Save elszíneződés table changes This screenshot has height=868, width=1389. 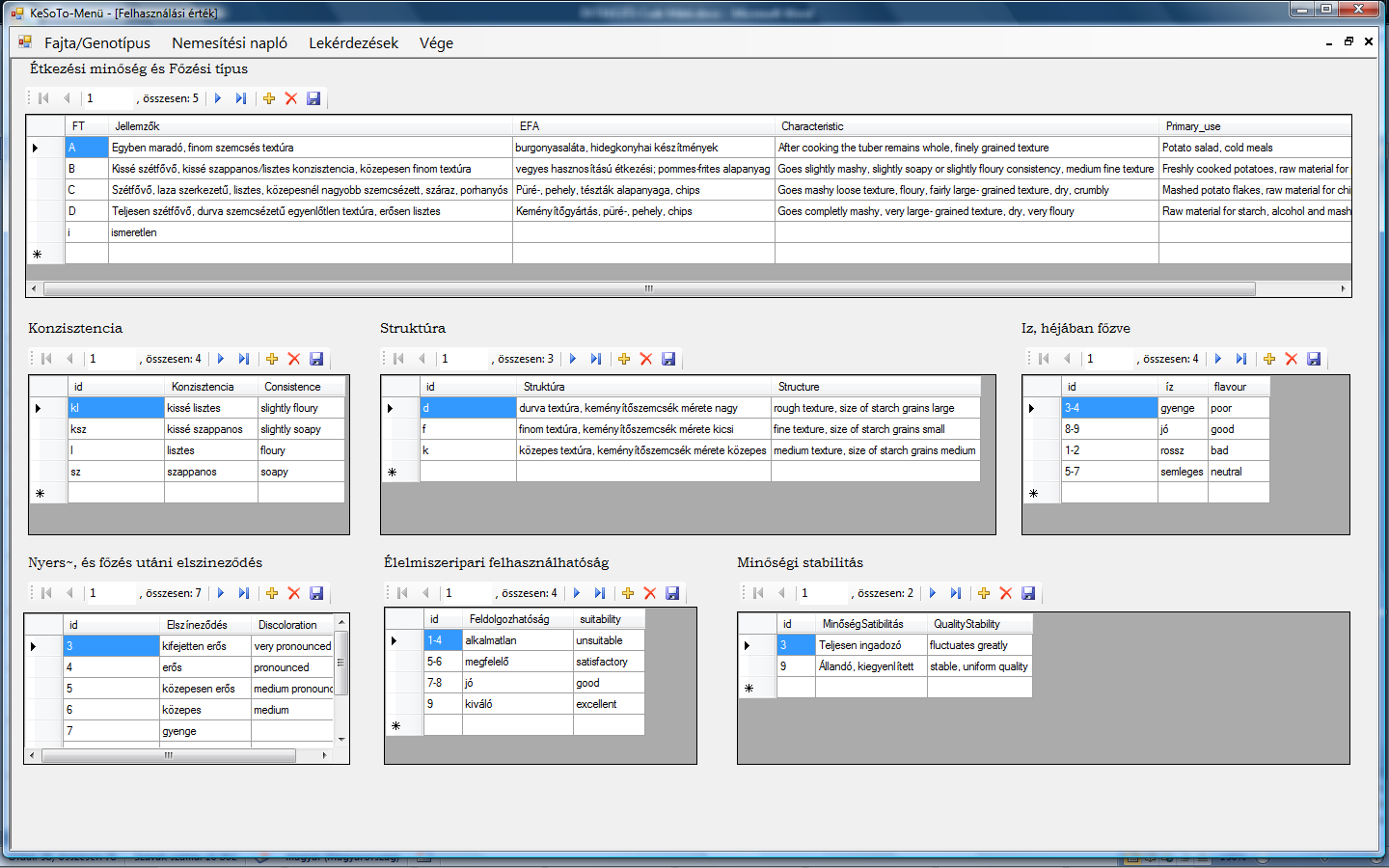click(x=316, y=593)
